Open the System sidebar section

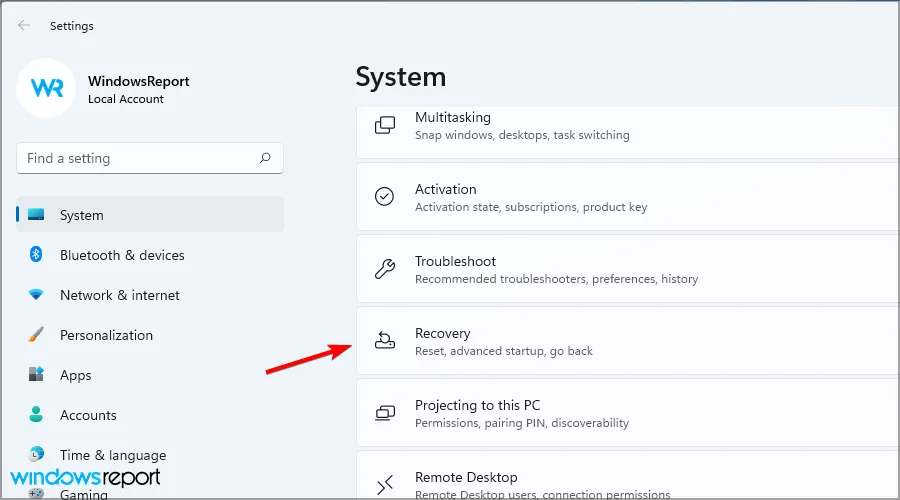click(150, 215)
